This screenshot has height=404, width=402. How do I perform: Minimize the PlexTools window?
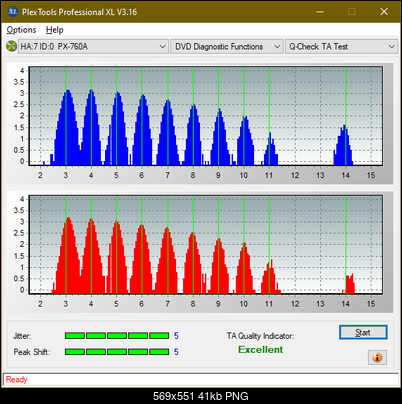[320, 12]
